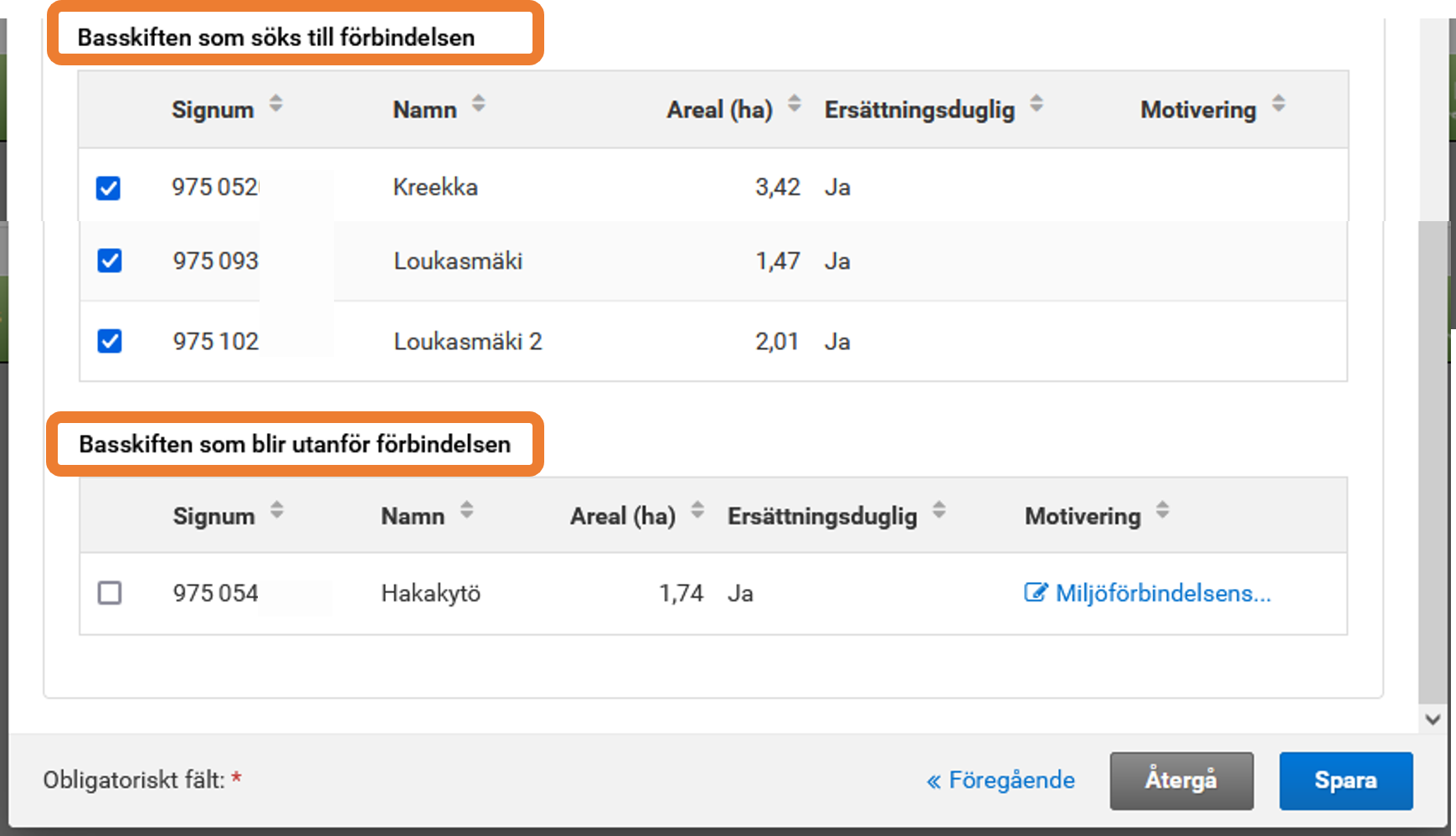
Task: Uncheck the Kreekka parcel checkbox
Action: [108, 188]
